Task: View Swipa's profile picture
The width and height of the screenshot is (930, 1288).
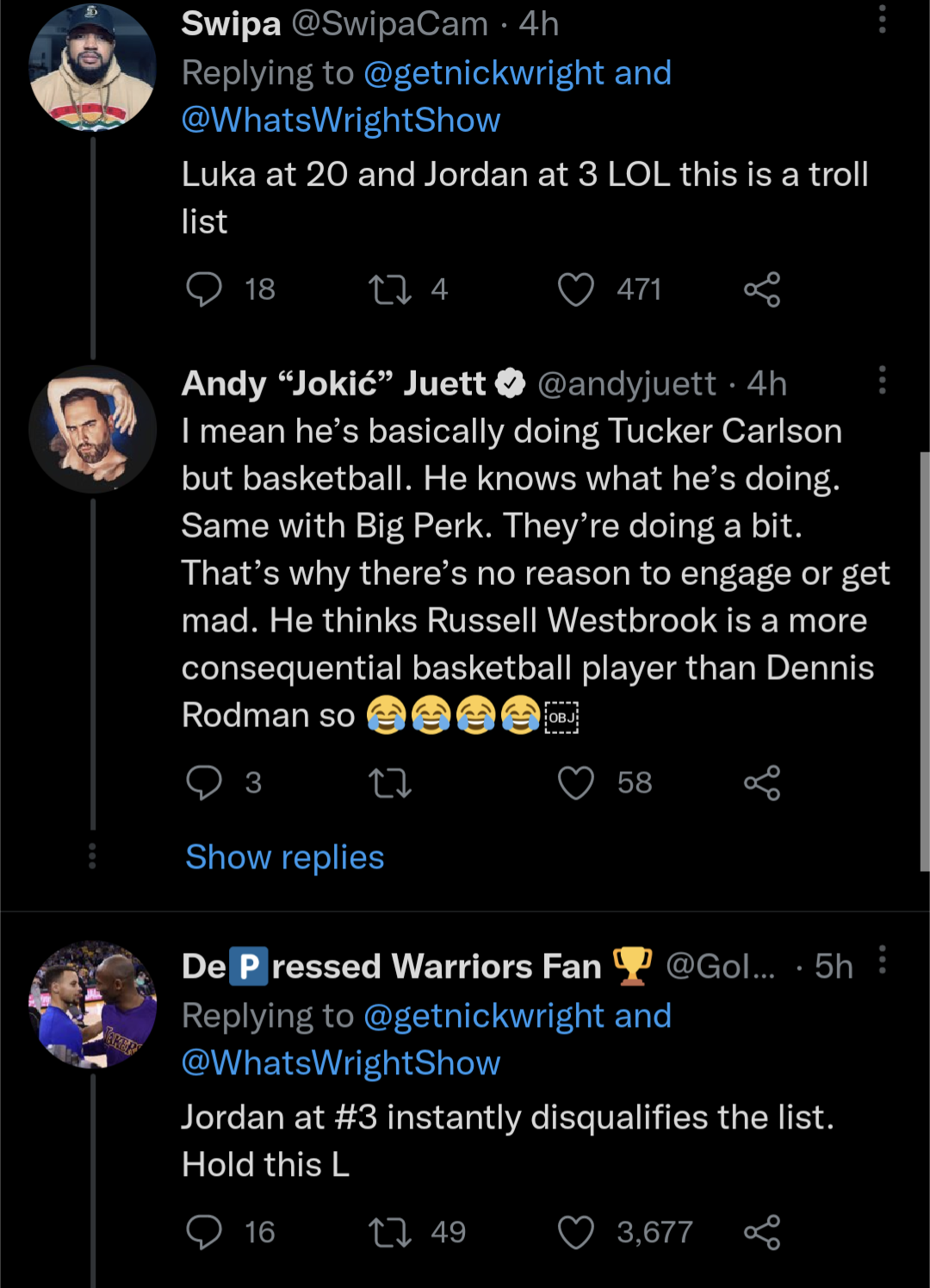Action: click(x=92, y=67)
